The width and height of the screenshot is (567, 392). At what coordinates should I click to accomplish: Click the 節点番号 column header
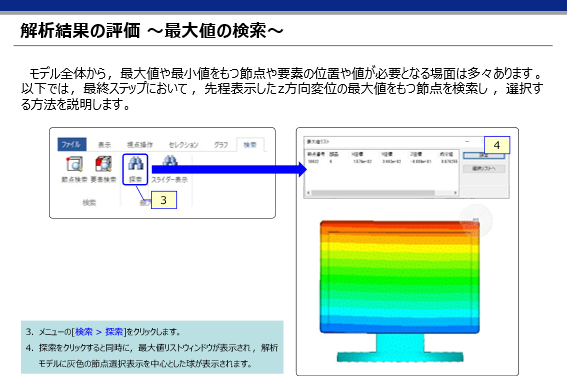[316, 154]
